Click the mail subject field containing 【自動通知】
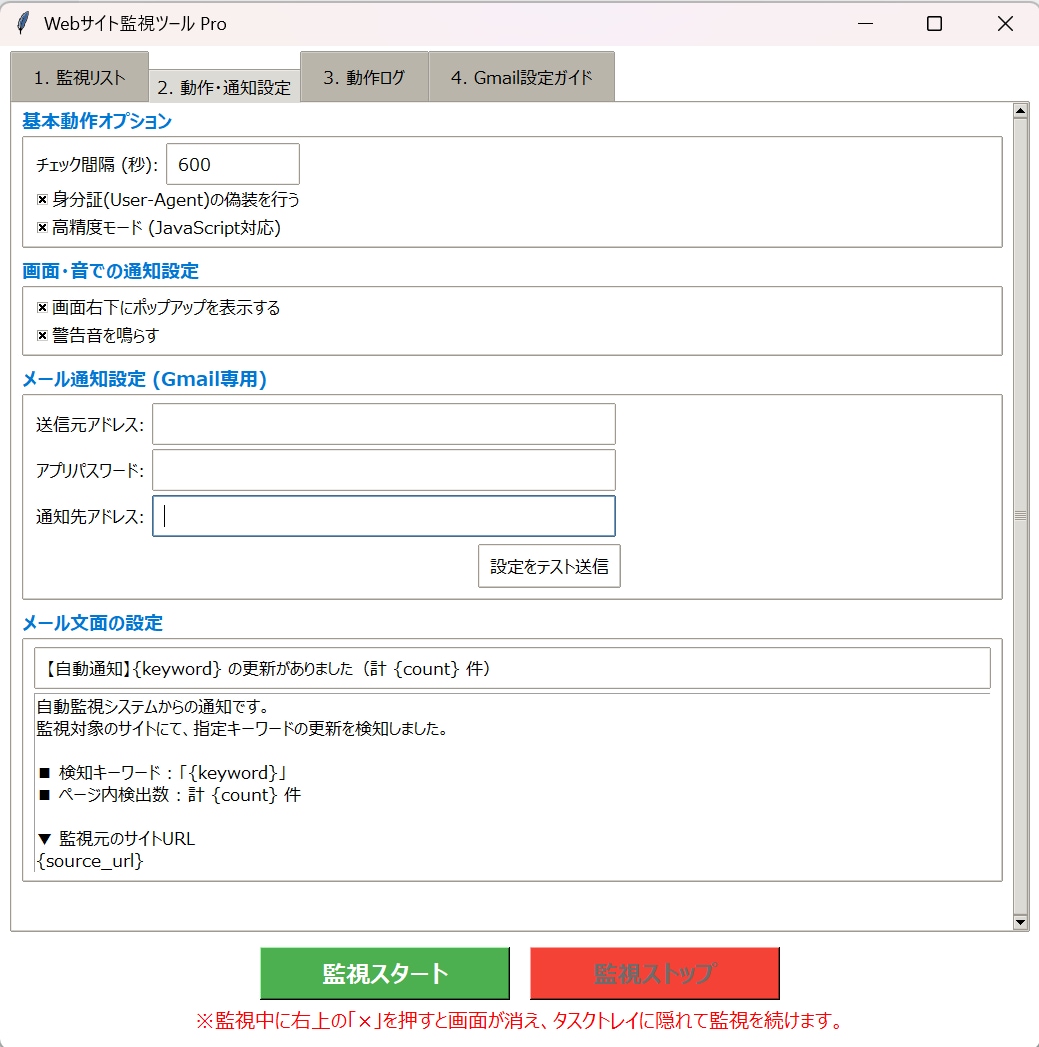The height and width of the screenshot is (1047, 1039). [512, 668]
